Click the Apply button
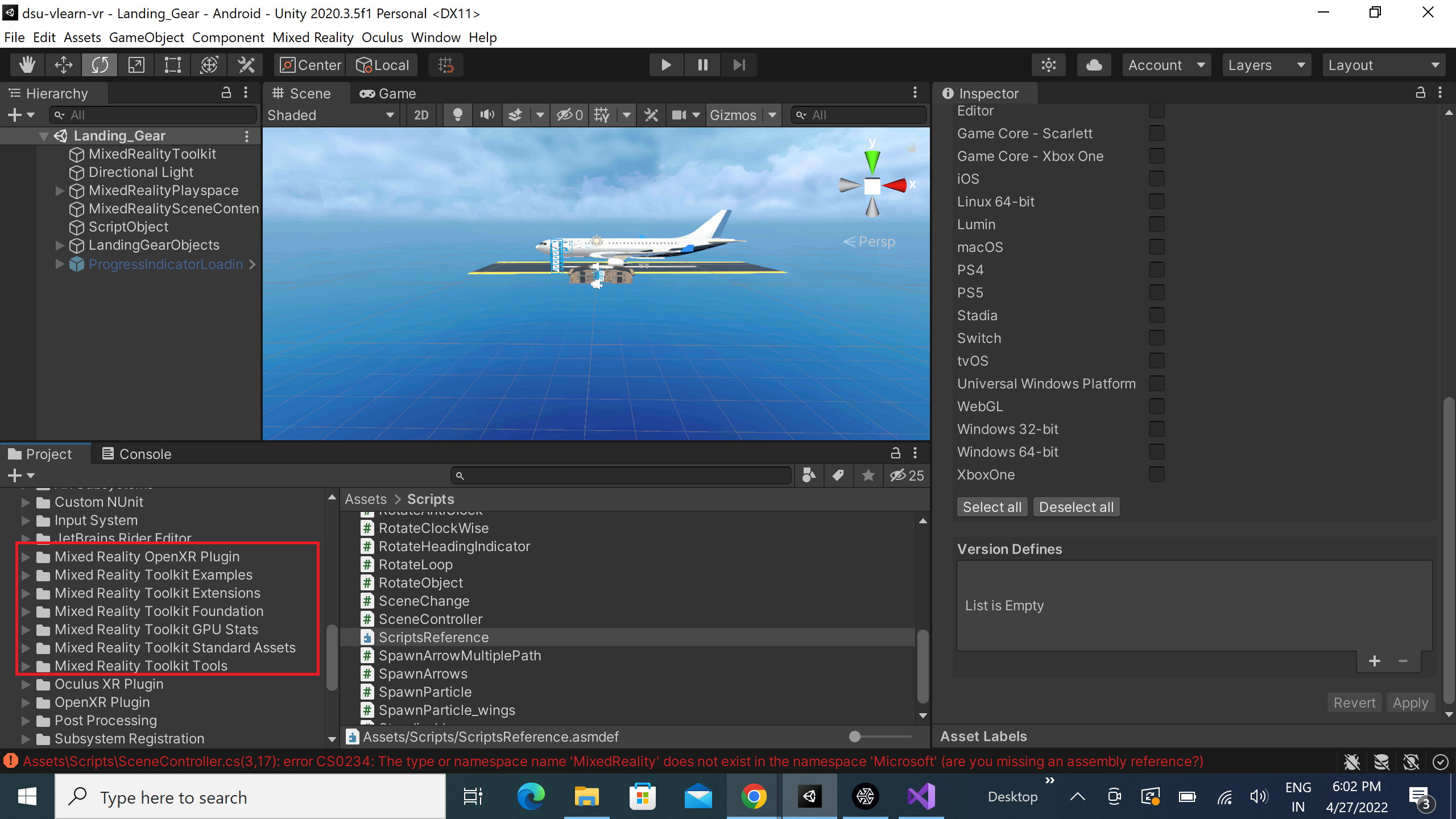This screenshot has height=819, width=1456. 1410,702
